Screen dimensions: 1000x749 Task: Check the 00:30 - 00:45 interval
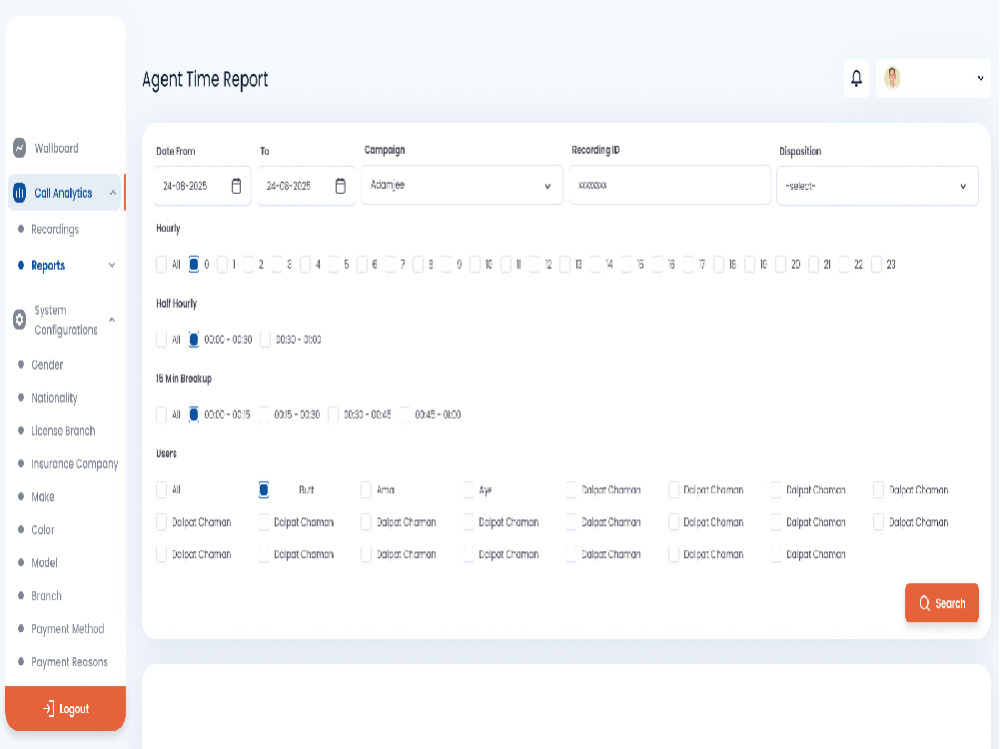(x=333, y=415)
